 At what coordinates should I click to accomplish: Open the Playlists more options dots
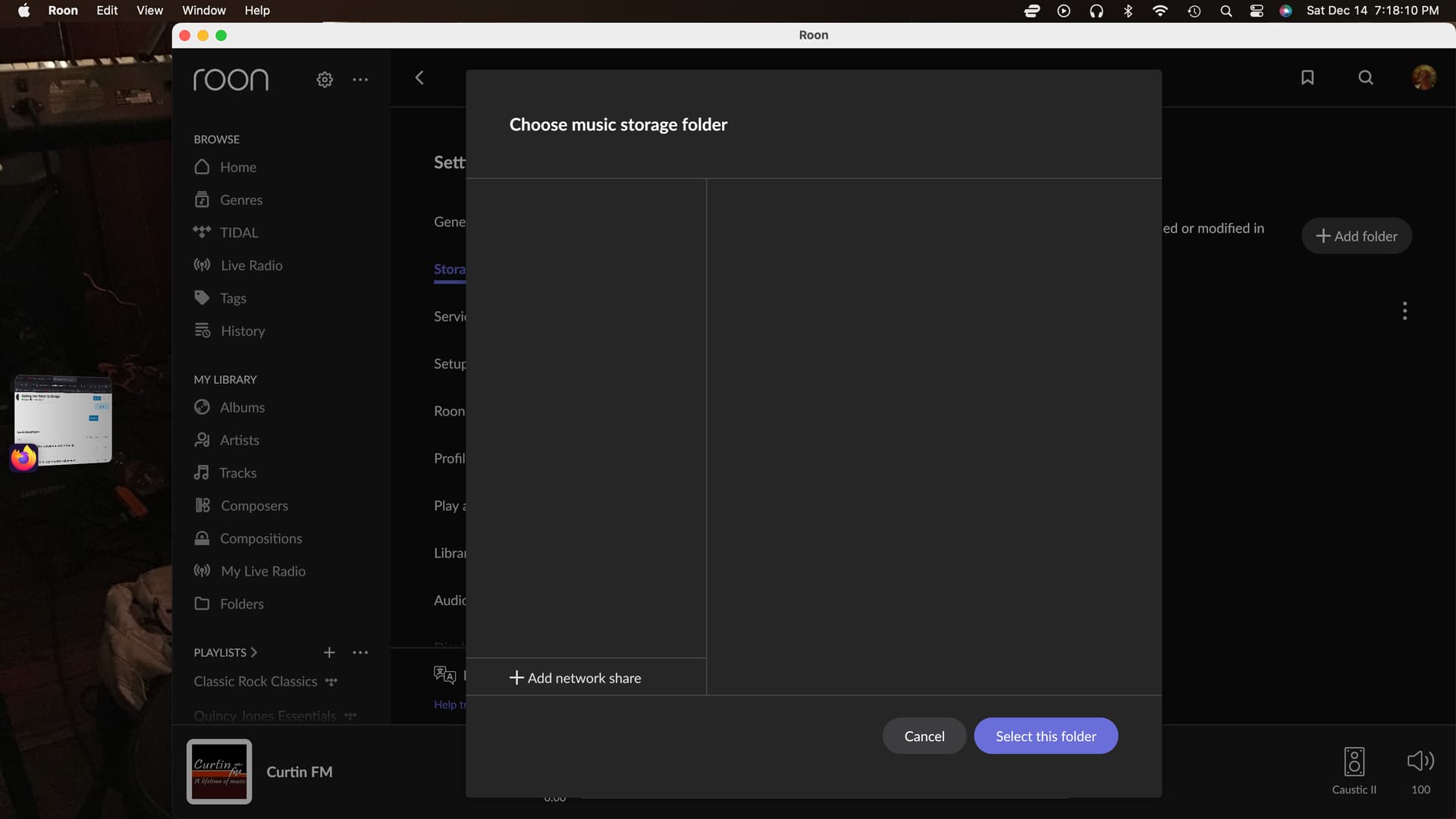pyautogui.click(x=360, y=652)
